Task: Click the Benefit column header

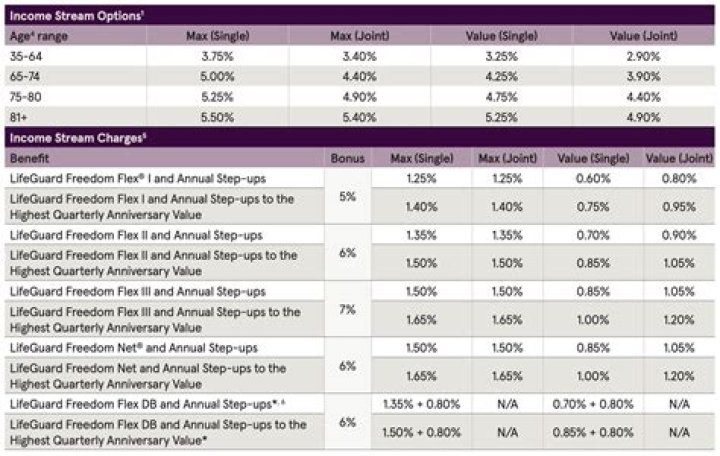Action: tap(29, 158)
